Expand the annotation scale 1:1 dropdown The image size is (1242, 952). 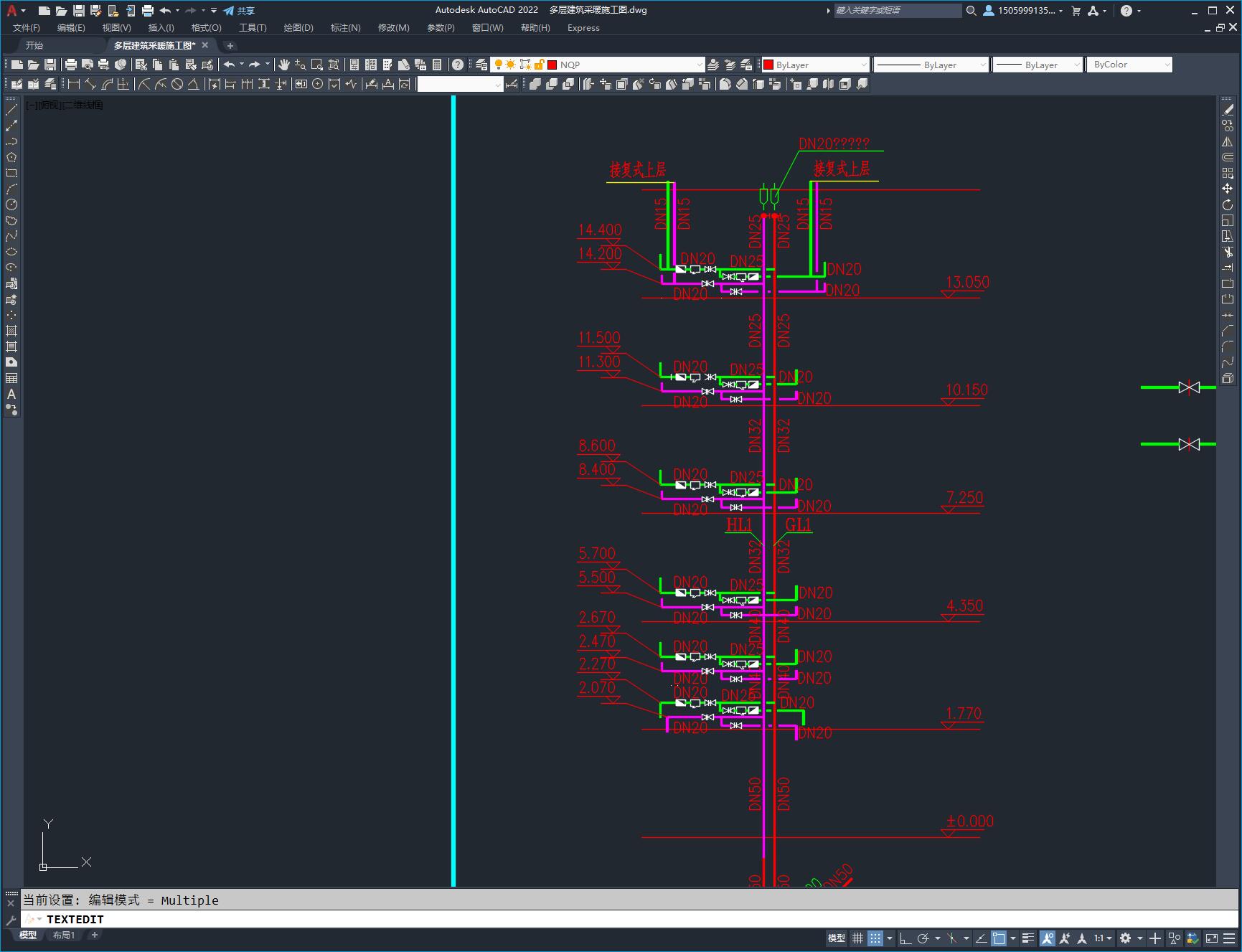[1104, 938]
